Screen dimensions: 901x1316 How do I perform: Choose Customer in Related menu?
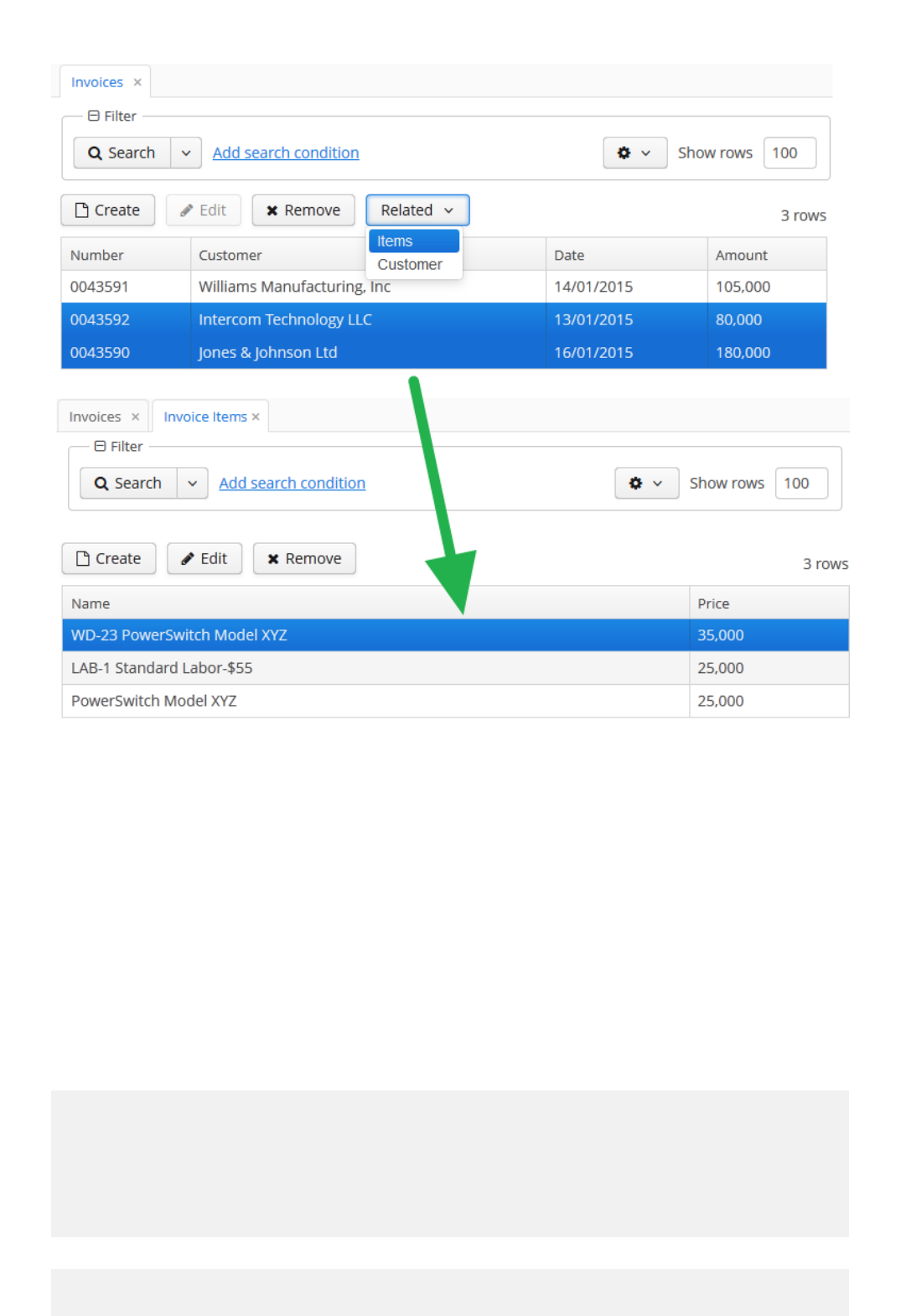(414, 264)
